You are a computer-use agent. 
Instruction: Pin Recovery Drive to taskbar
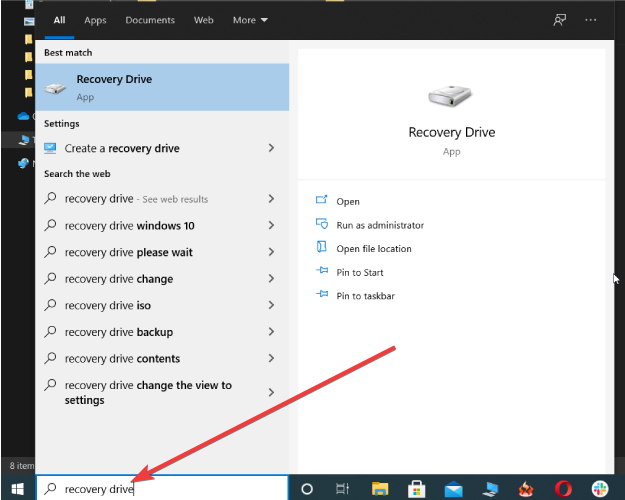355,296
